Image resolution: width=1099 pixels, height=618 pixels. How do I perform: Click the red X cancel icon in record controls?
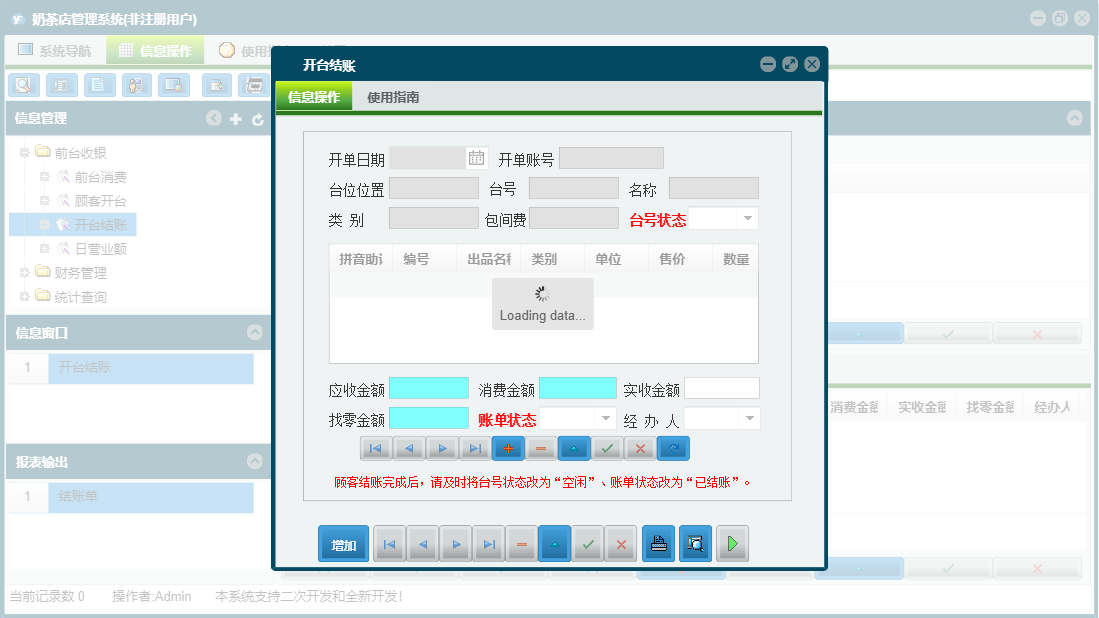[x=640, y=448]
